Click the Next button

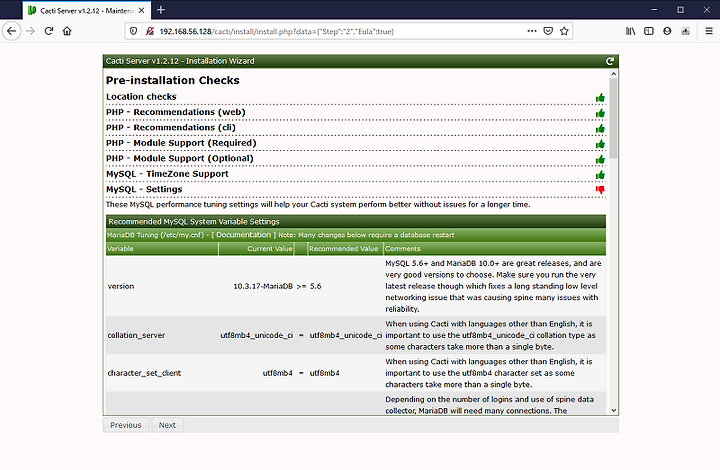tap(167, 425)
